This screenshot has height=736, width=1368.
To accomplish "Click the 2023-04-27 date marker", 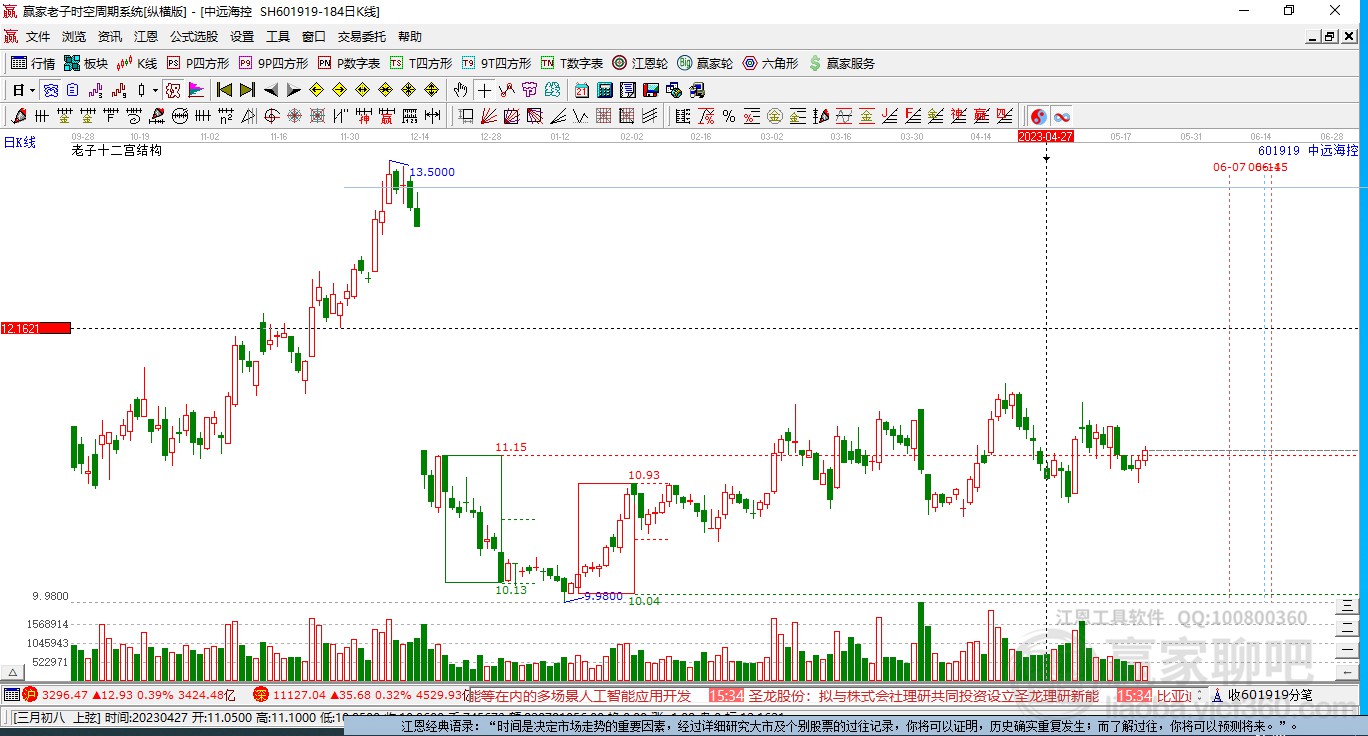I will [x=1046, y=136].
